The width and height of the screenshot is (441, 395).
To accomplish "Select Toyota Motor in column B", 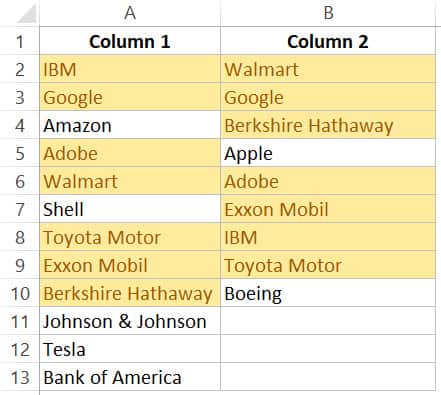I will click(328, 265).
